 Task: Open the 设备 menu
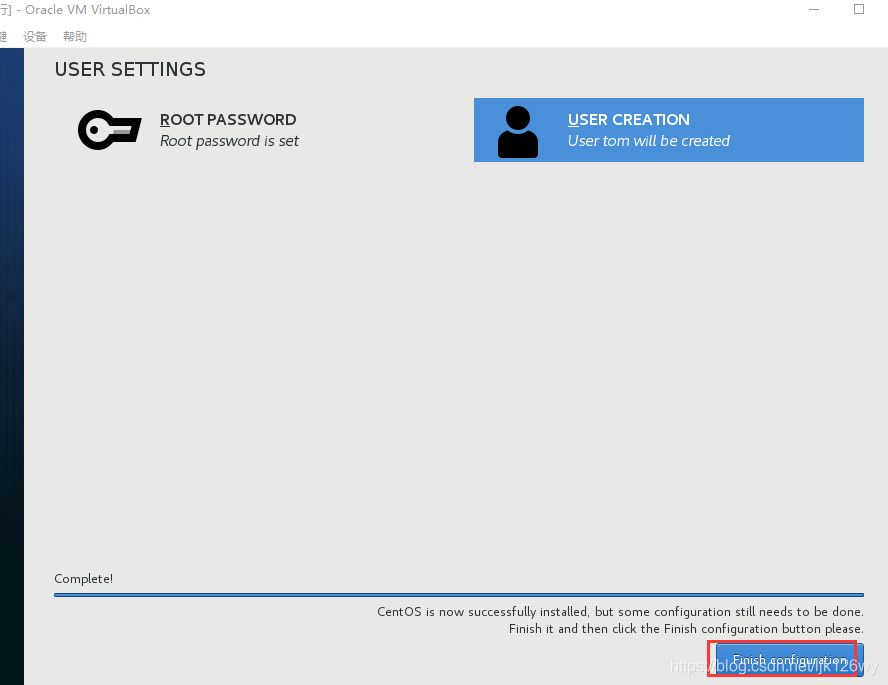[x=35, y=37]
